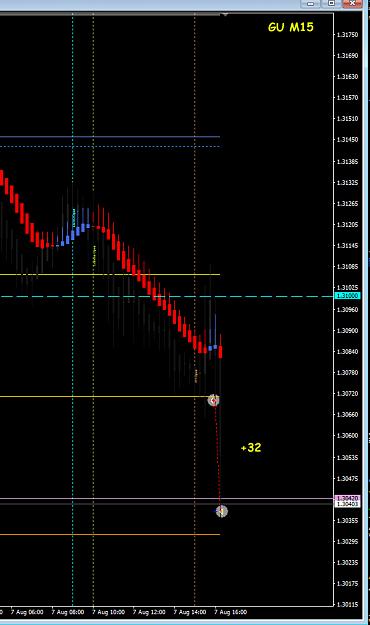370x625 pixels.
Task: Click the 1.30535 price axis value
Action: coord(347,458)
